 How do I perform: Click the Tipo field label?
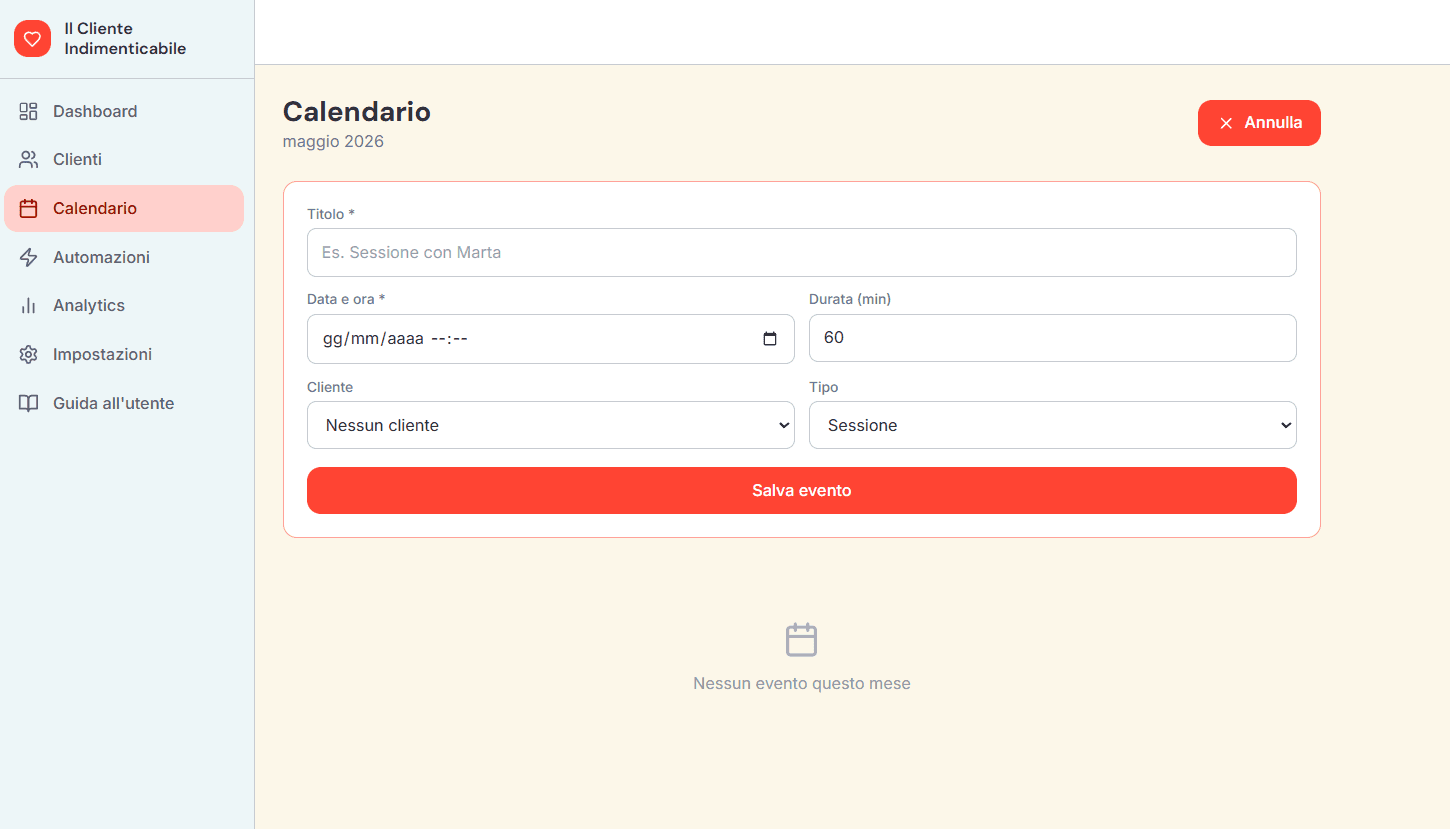[x=824, y=387]
